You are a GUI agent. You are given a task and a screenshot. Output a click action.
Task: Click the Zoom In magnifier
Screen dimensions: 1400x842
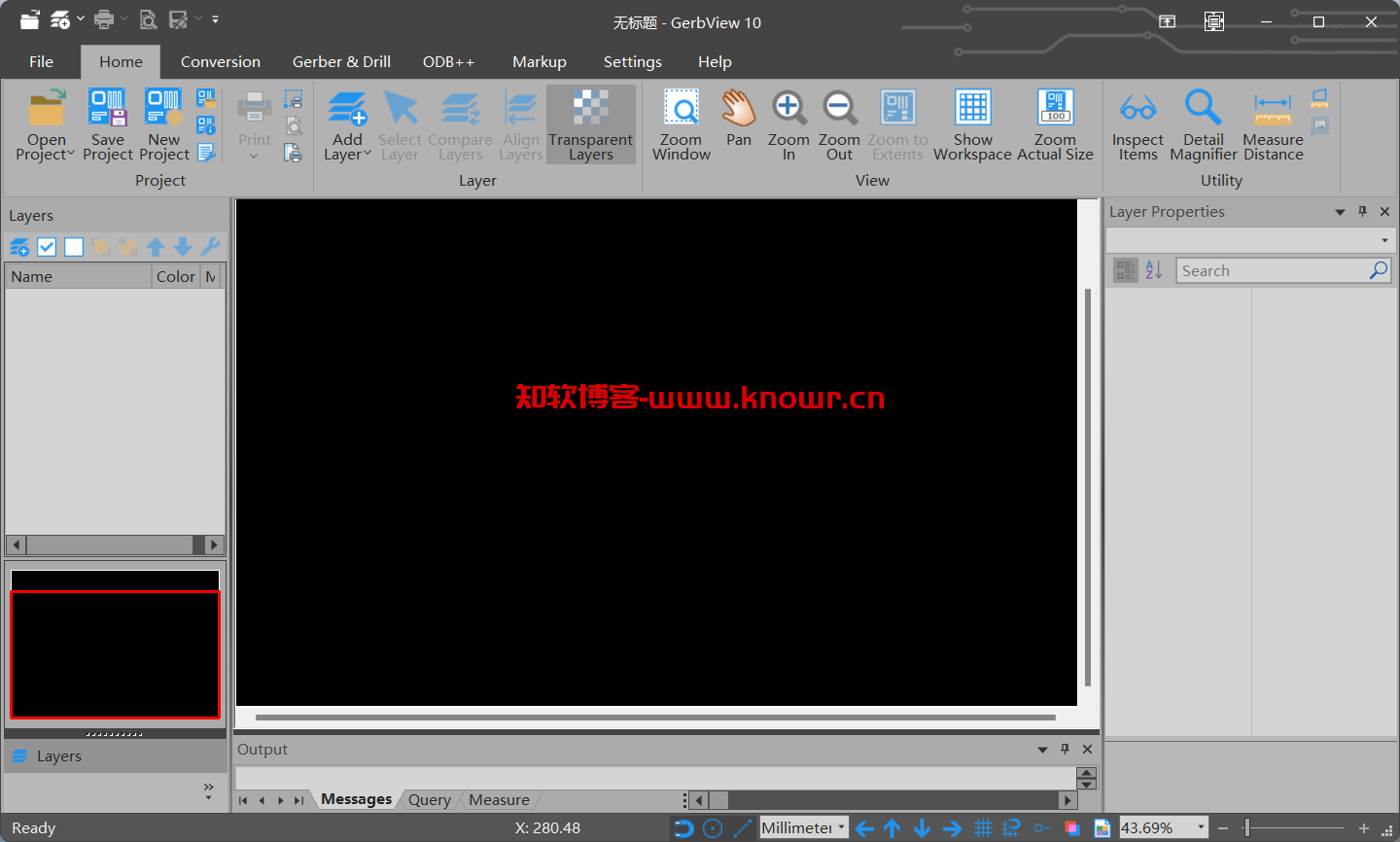(x=788, y=124)
